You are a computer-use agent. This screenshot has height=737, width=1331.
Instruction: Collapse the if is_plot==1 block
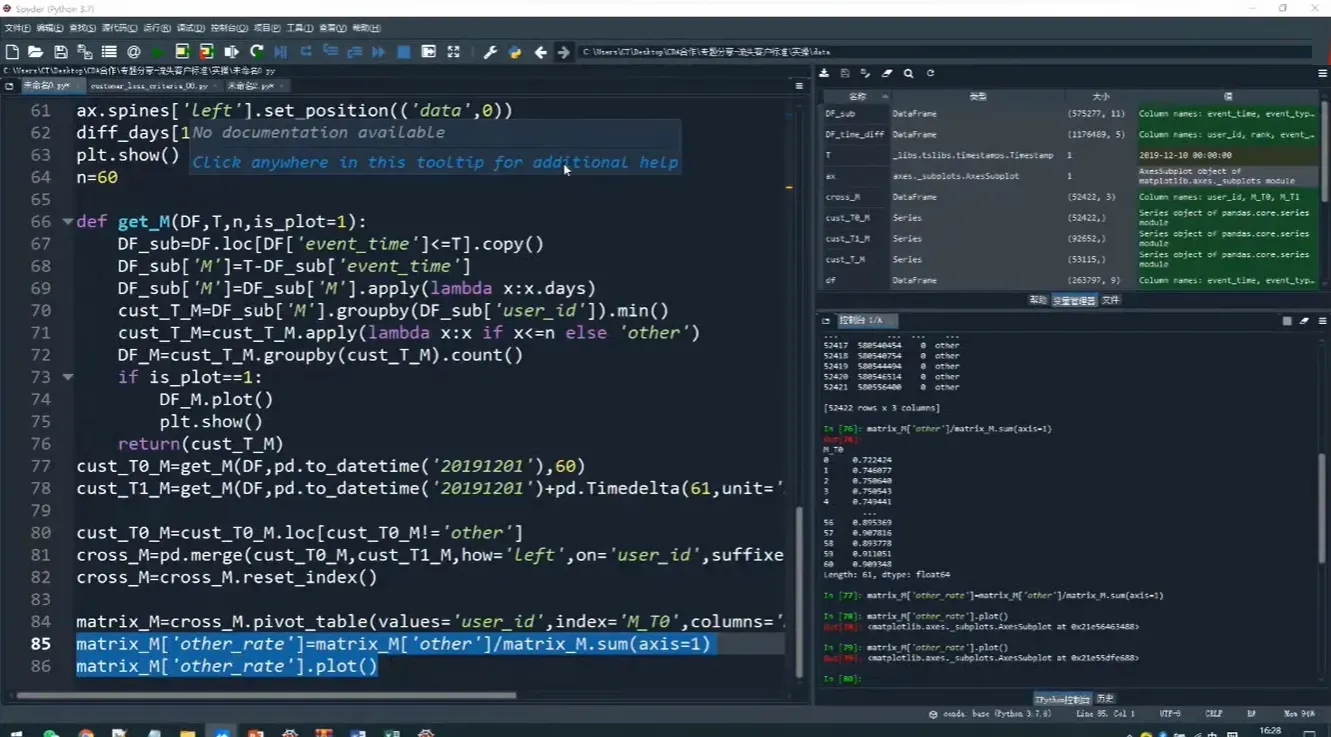pos(67,377)
